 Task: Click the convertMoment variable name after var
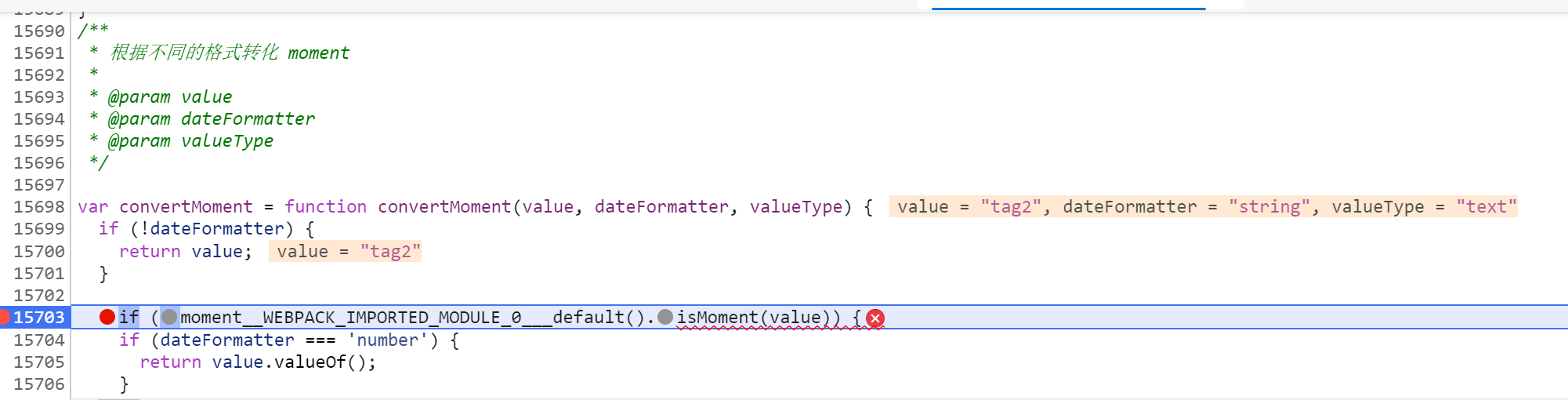[x=186, y=206]
